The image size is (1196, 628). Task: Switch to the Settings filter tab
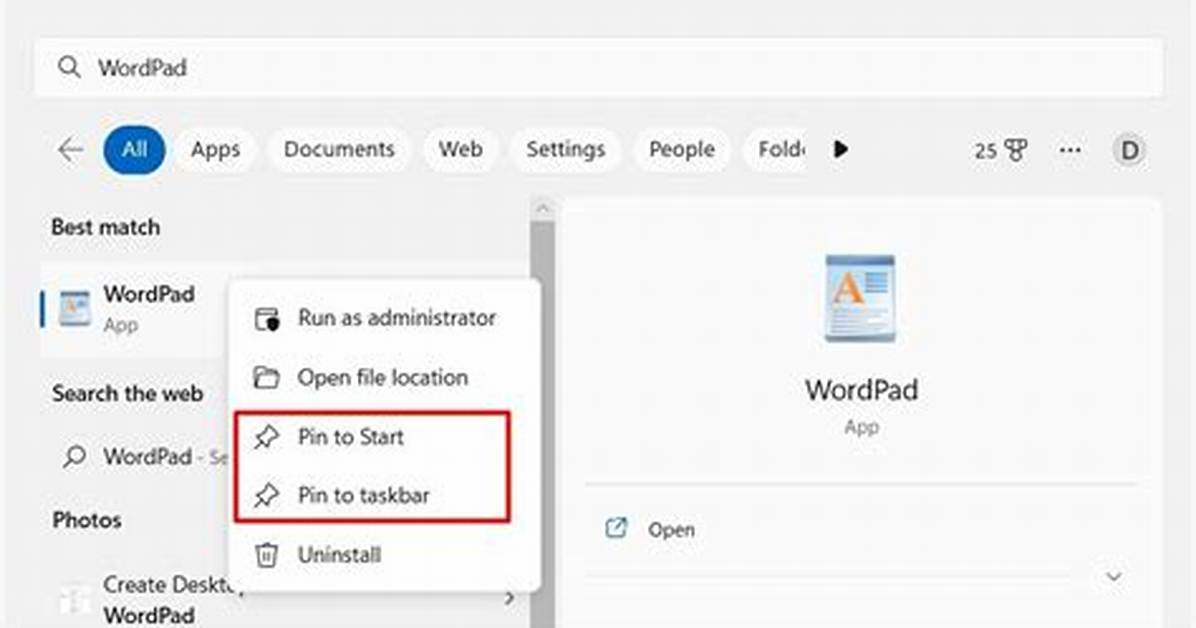[x=565, y=150]
